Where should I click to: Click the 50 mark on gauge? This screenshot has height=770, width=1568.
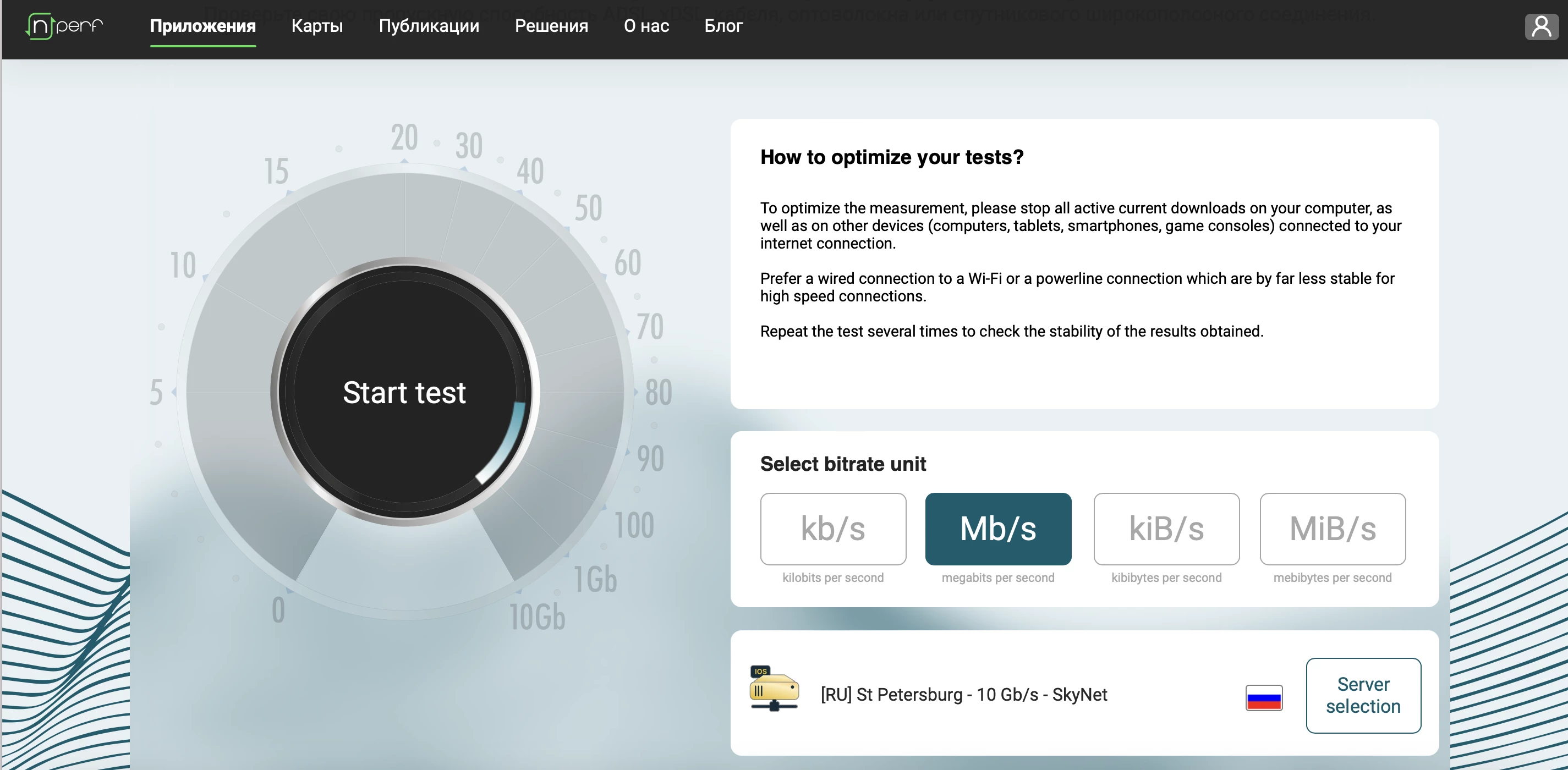[589, 208]
